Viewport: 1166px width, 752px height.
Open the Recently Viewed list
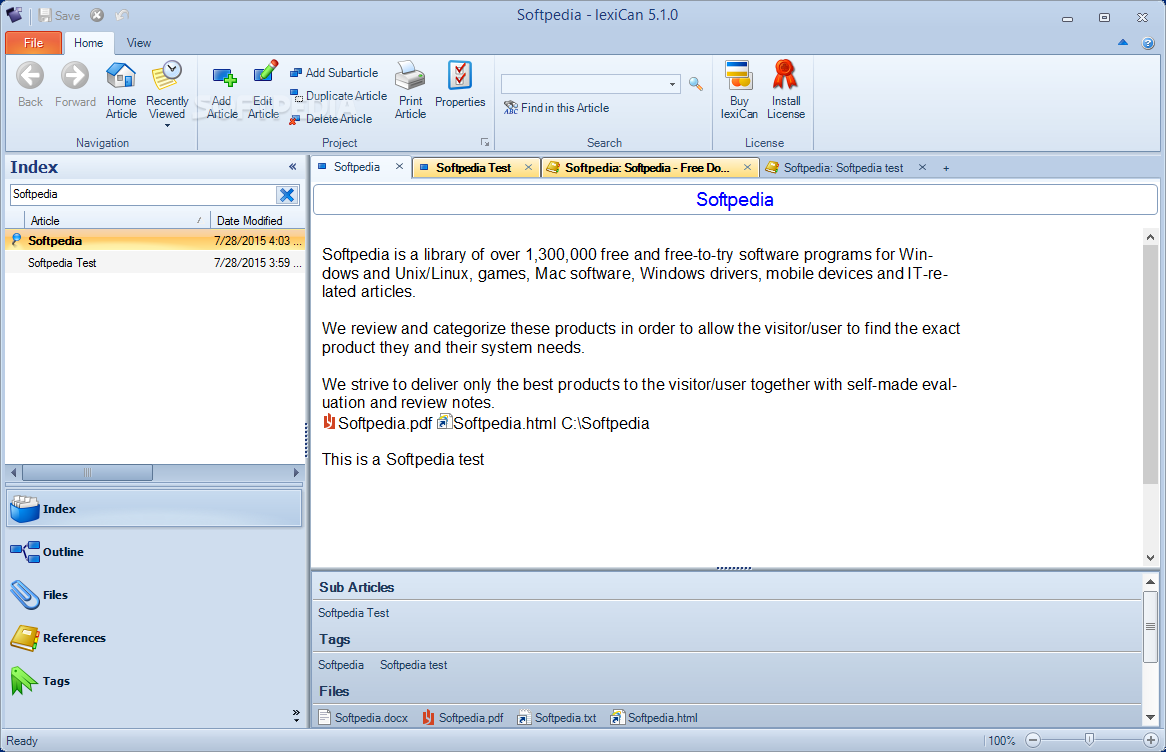point(167,94)
